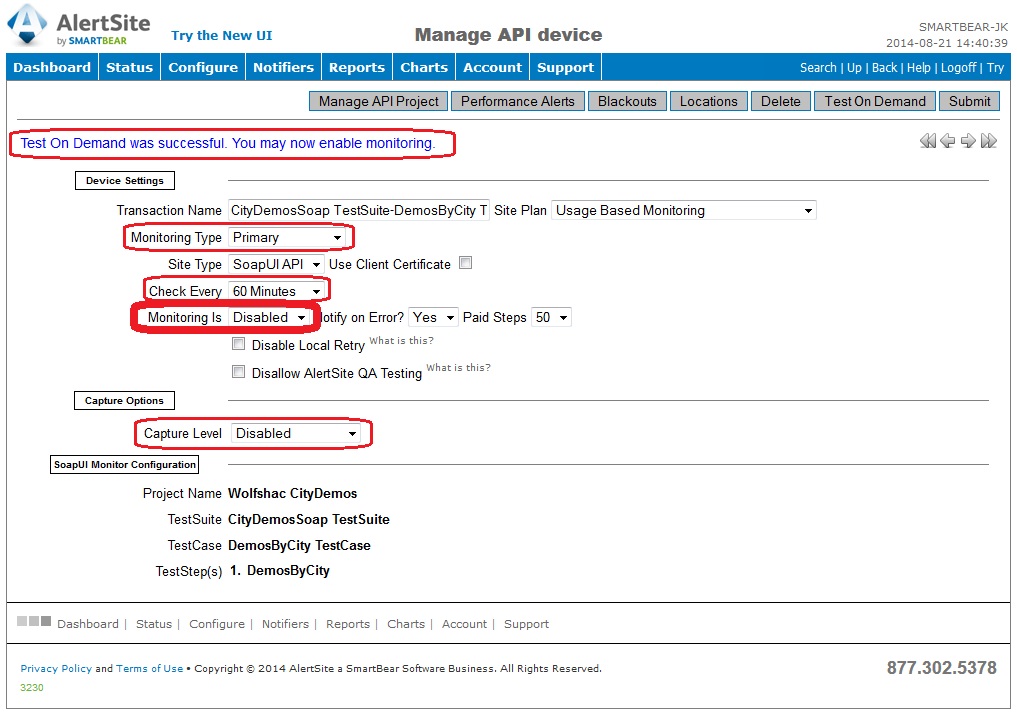The image size is (1017, 714).
Task: Open the Charts menu
Action: pos(424,67)
